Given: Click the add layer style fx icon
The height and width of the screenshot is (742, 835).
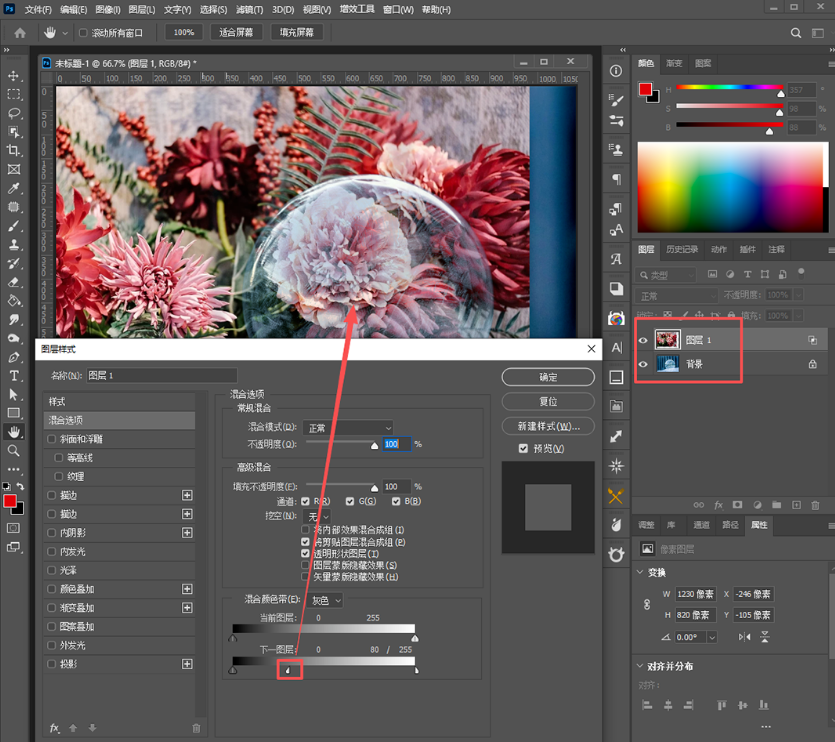Looking at the screenshot, I should [x=718, y=505].
